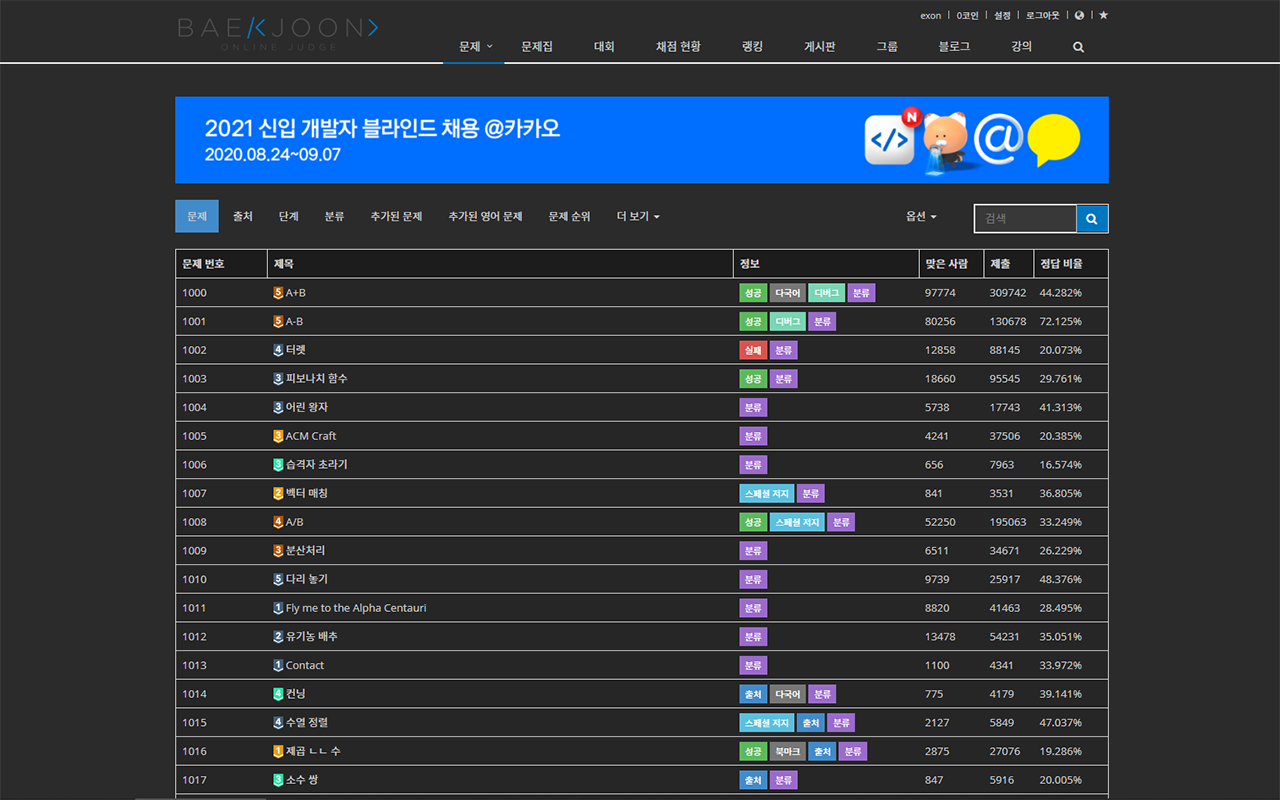Open the problem titled ACM Craft
This screenshot has height=800, width=1280.
click(311, 436)
